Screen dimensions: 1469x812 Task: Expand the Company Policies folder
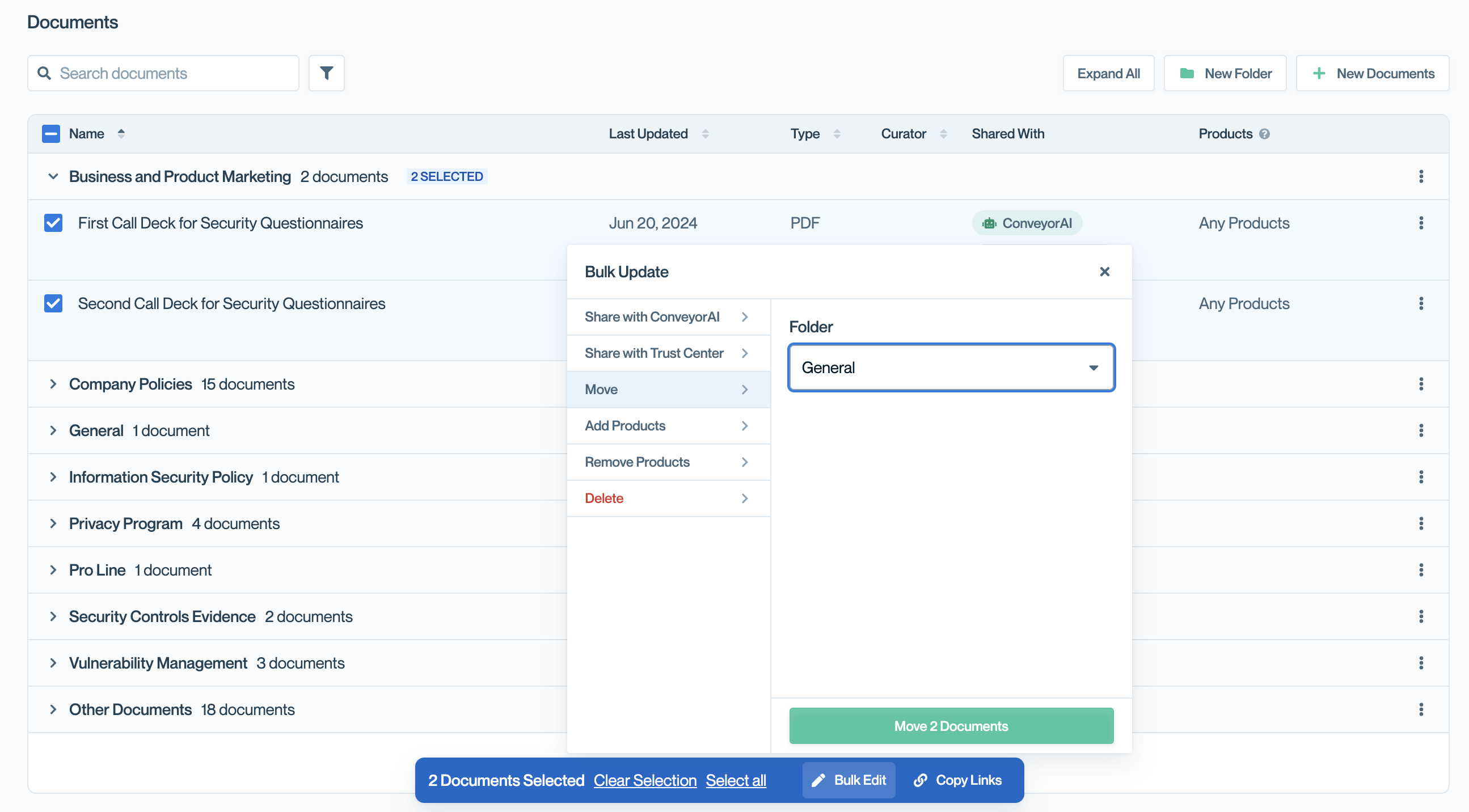pos(53,384)
